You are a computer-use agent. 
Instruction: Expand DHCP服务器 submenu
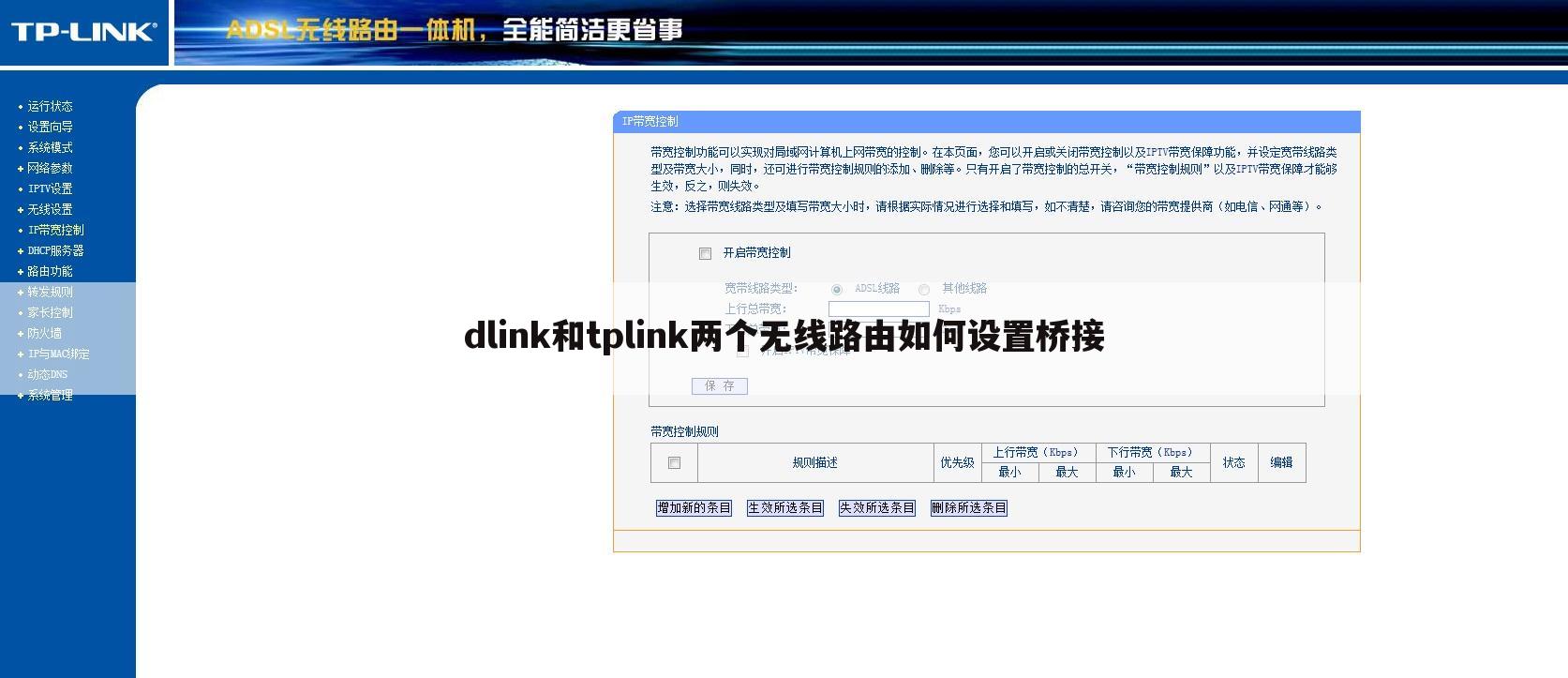click(x=21, y=251)
